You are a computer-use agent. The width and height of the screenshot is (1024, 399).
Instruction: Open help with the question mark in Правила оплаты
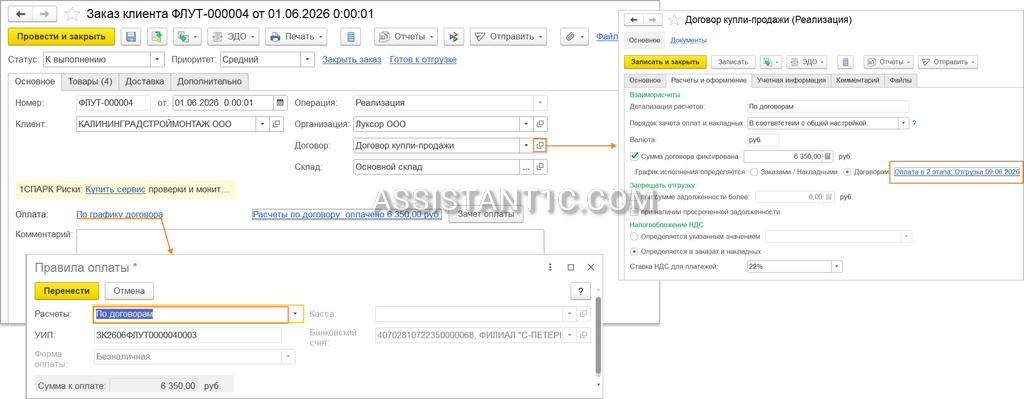pyautogui.click(x=581, y=291)
